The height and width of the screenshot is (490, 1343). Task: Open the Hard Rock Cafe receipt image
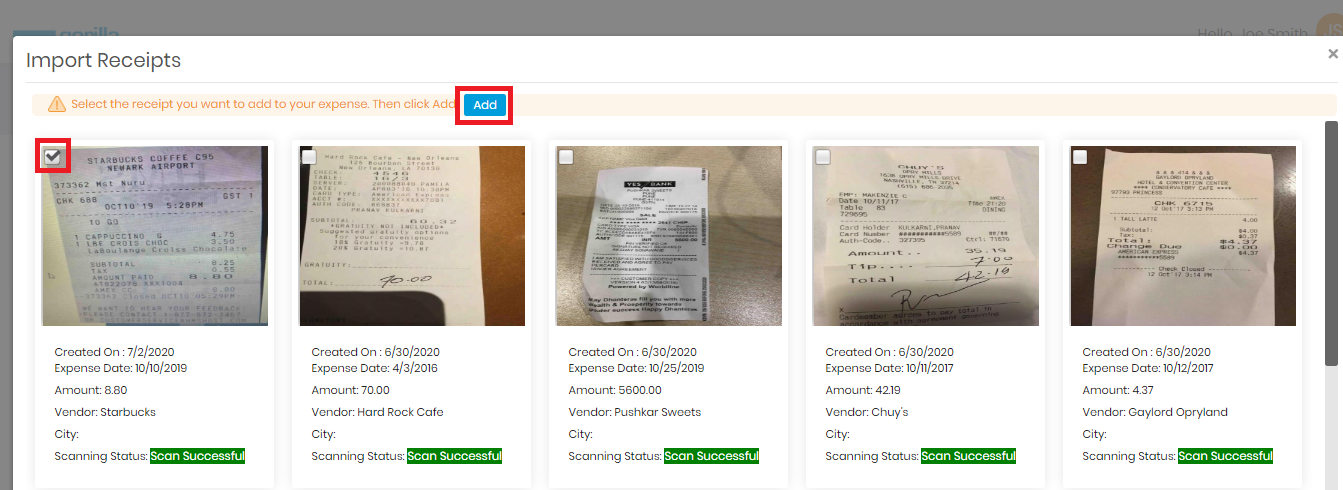(x=412, y=236)
